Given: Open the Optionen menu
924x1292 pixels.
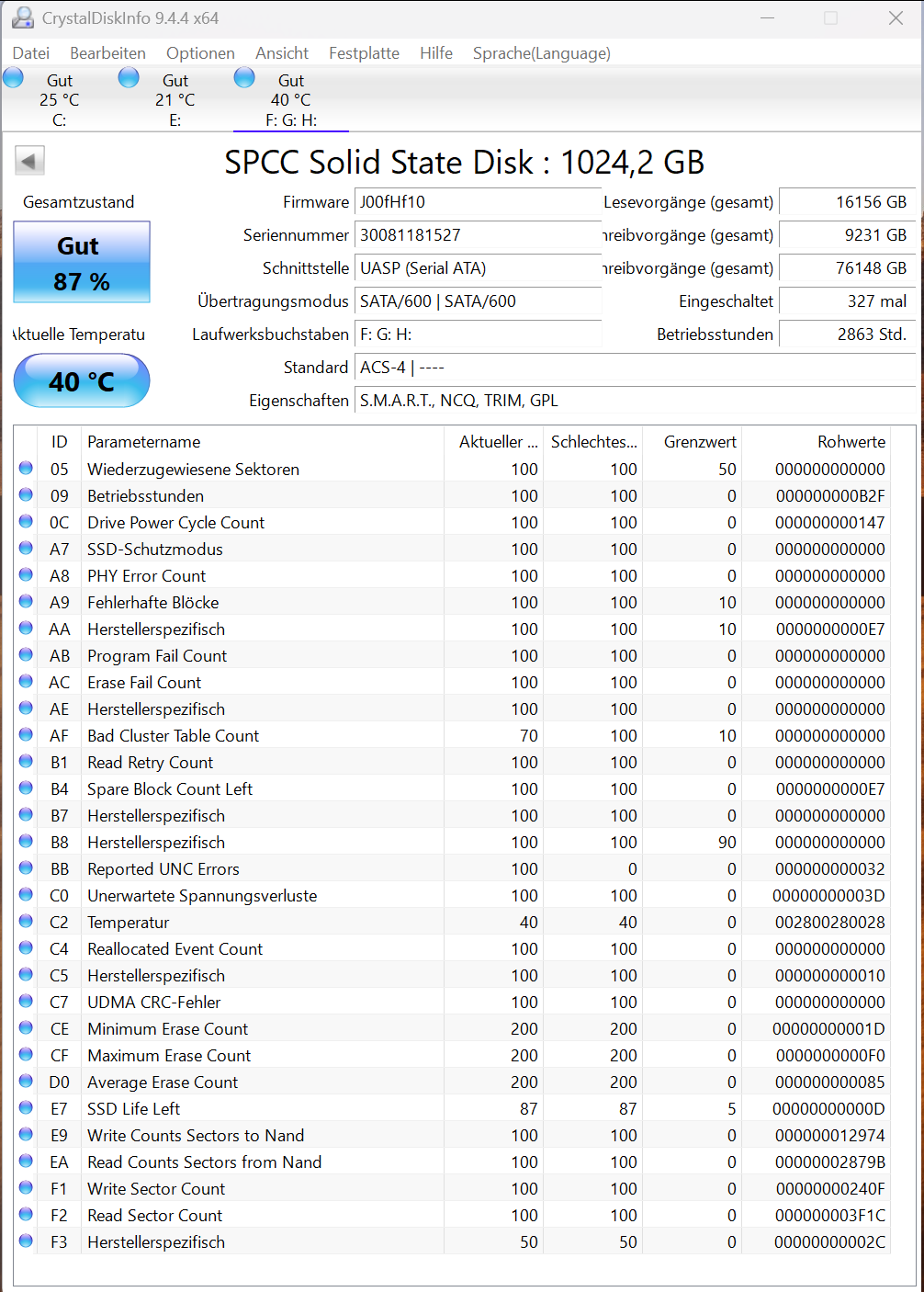Looking at the screenshot, I should (200, 53).
